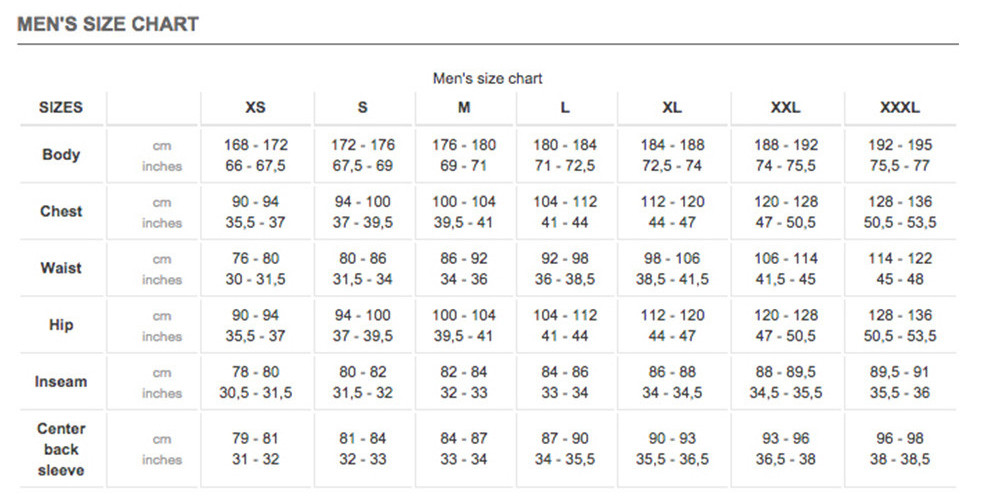Click the Hip row label
This screenshot has width=1001, height=498.
coord(61,325)
